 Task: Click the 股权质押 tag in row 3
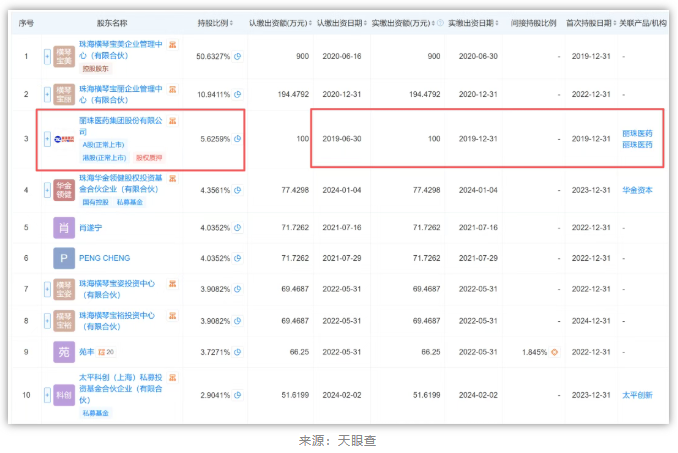[x=147, y=157]
